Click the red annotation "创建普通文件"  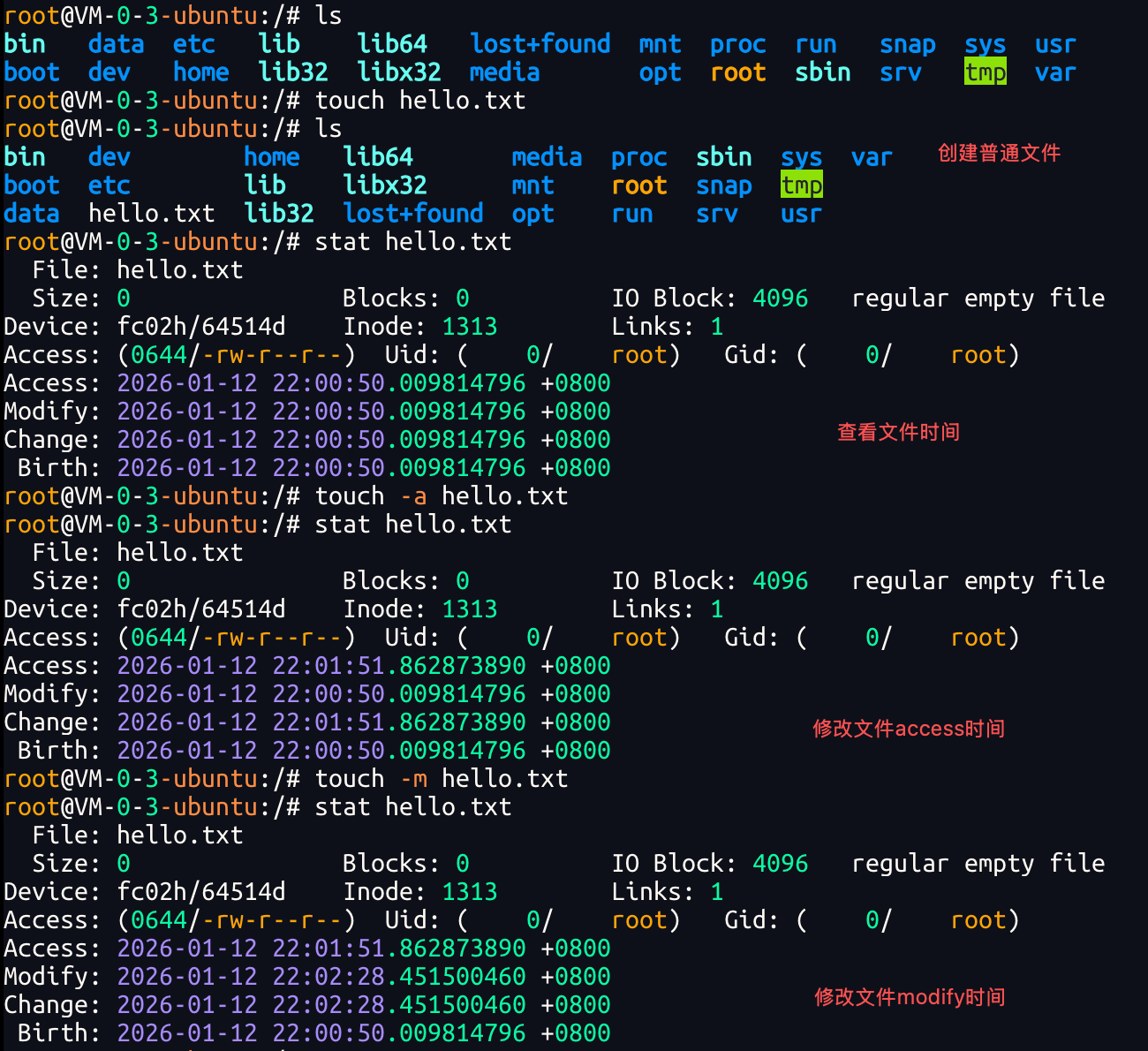(x=999, y=154)
